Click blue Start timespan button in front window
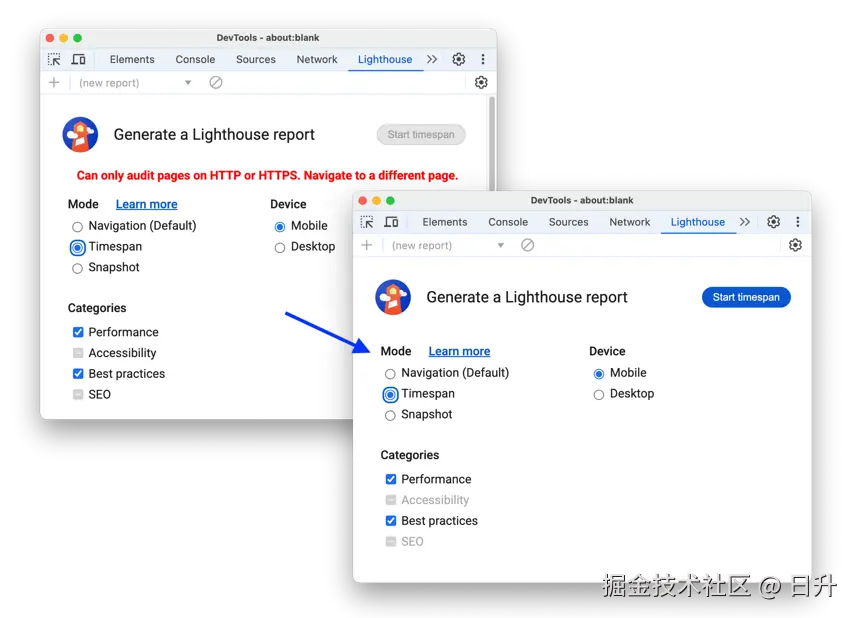The height and width of the screenshot is (618, 856). coord(746,297)
